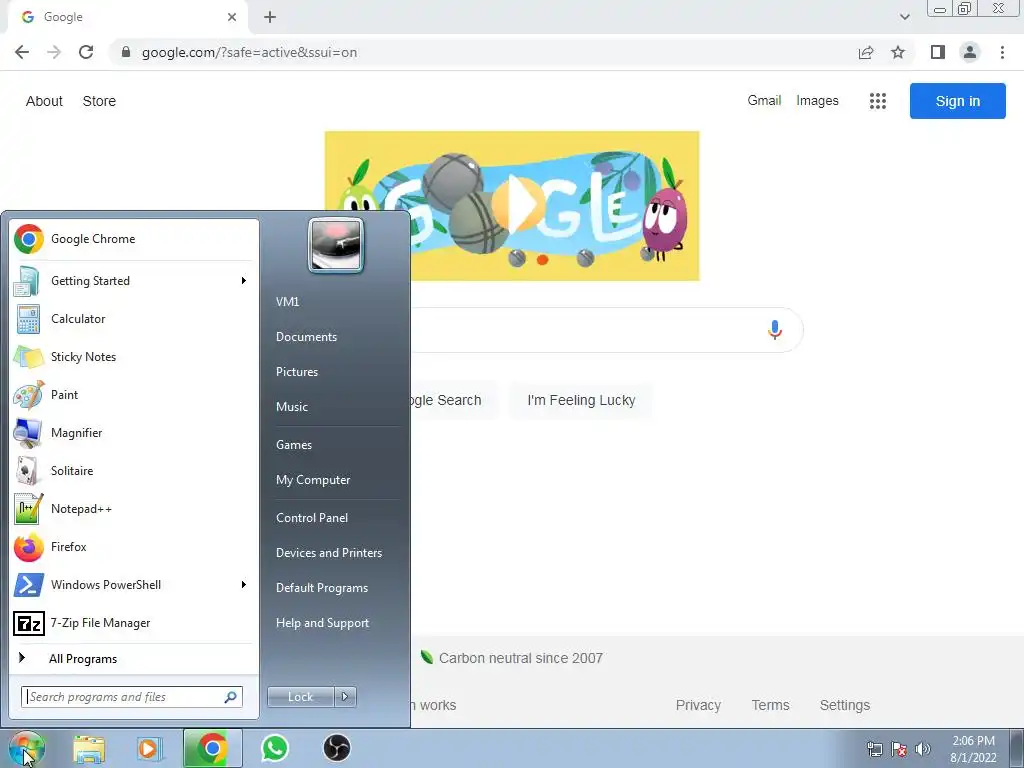Open Windows Media Player on taskbar
The image size is (1024, 768).
(x=150, y=748)
